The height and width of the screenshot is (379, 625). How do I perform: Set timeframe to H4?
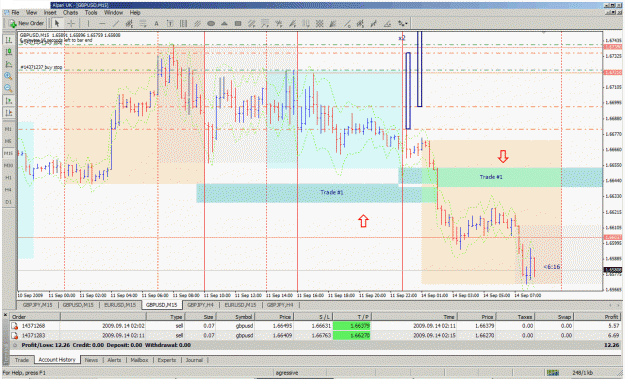pos(8,190)
